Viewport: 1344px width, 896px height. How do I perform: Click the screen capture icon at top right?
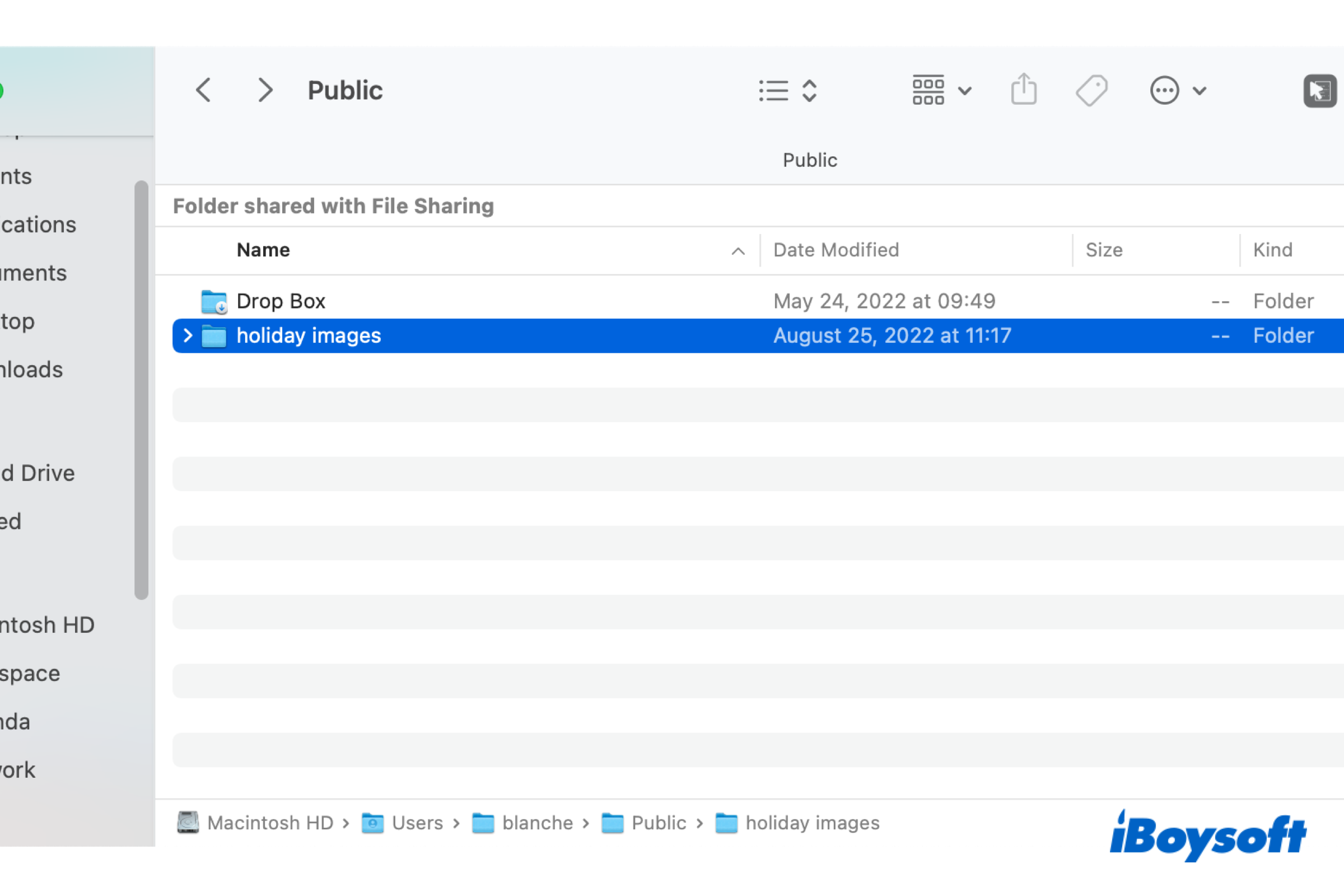click(1319, 90)
